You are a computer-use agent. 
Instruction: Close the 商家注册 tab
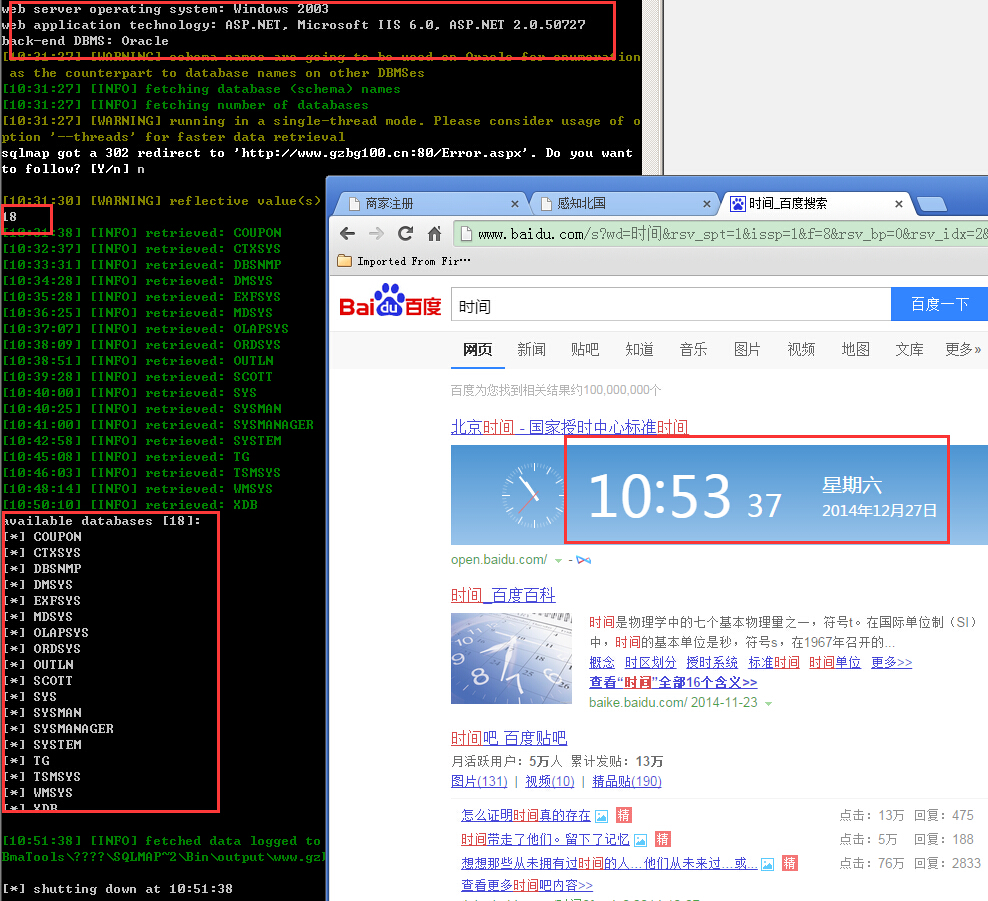tap(515, 204)
